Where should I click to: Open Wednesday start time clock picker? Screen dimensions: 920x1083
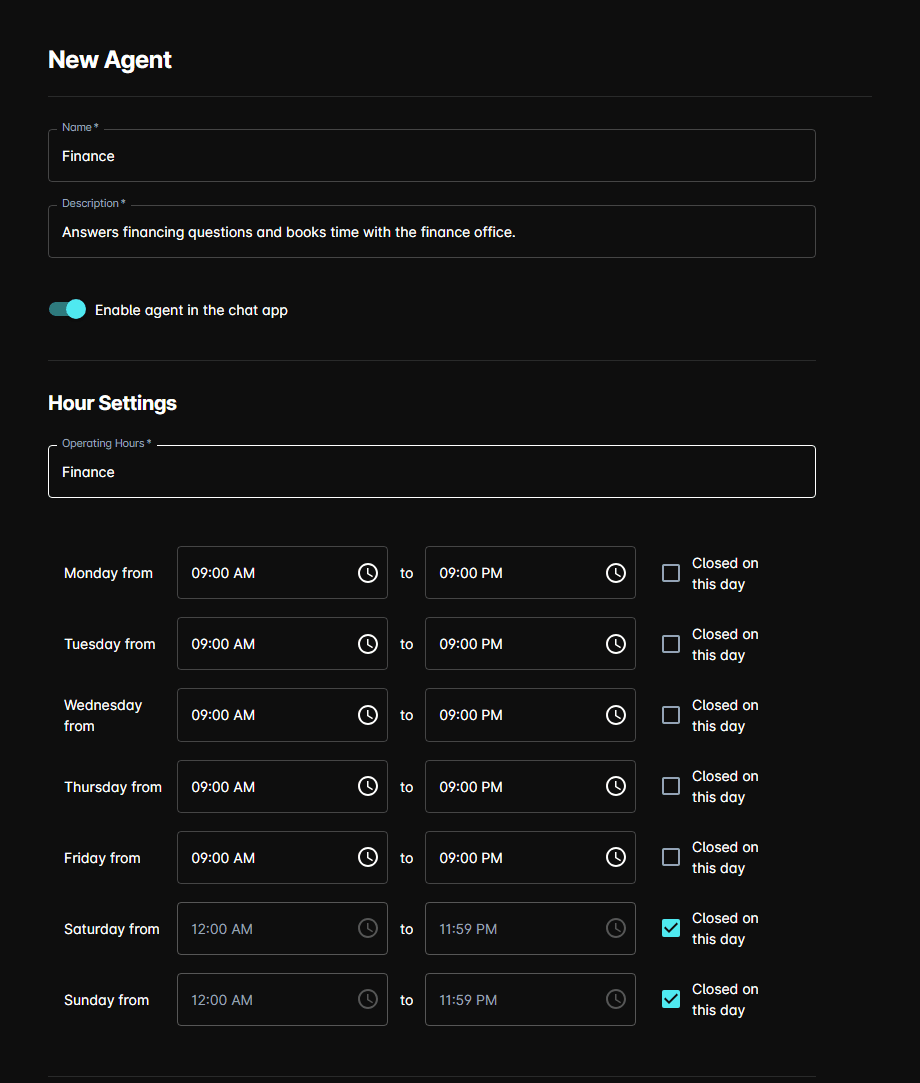pos(367,715)
